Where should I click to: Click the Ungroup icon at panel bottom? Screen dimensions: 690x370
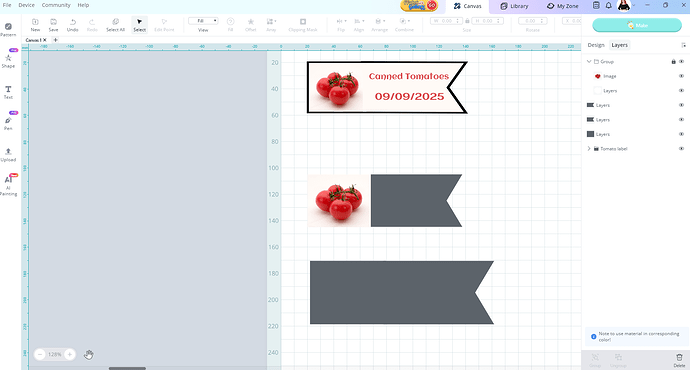coord(618,360)
